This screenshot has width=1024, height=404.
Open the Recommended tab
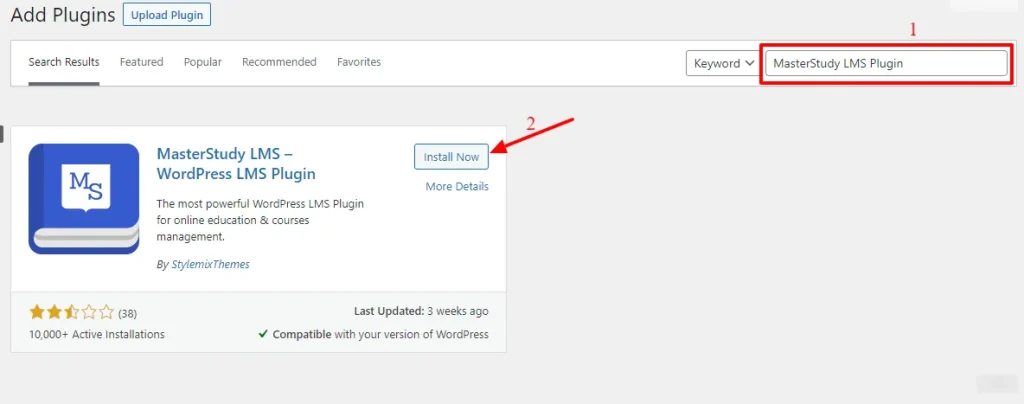(x=279, y=62)
